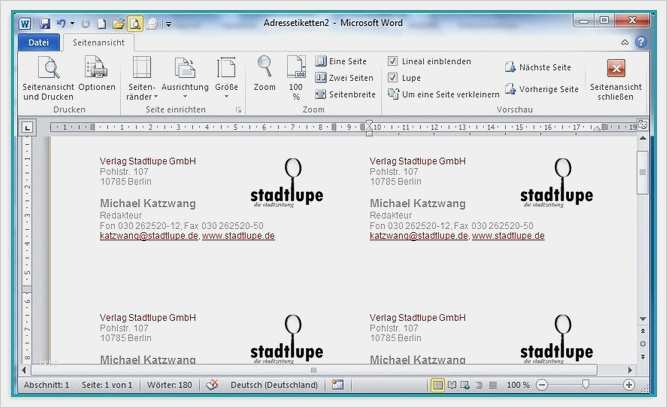Image resolution: width=667 pixels, height=408 pixels.
Task: Switch to Web Layout view icon
Action: coord(465,385)
